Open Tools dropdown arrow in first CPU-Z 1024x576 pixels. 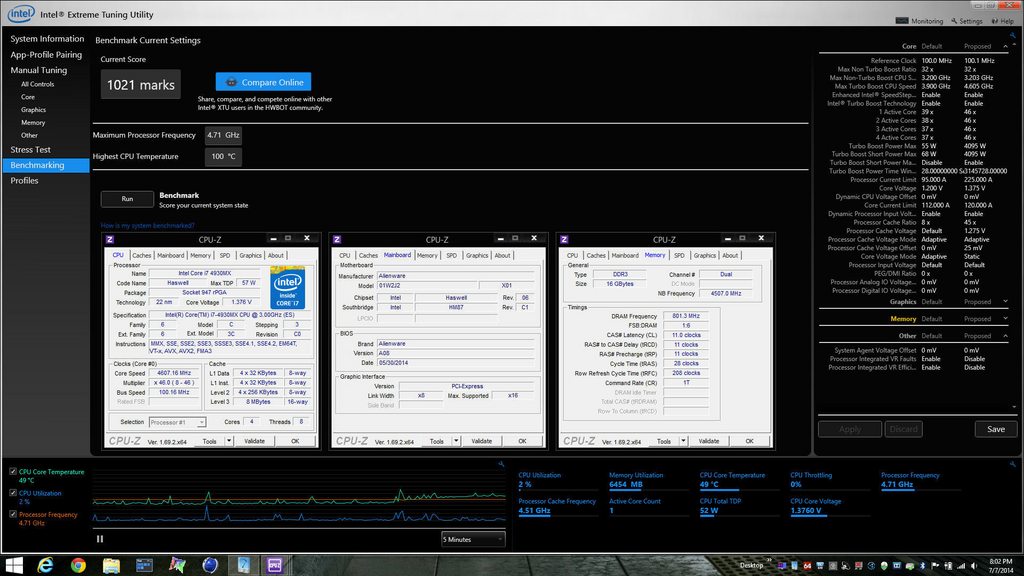(x=229, y=441)
